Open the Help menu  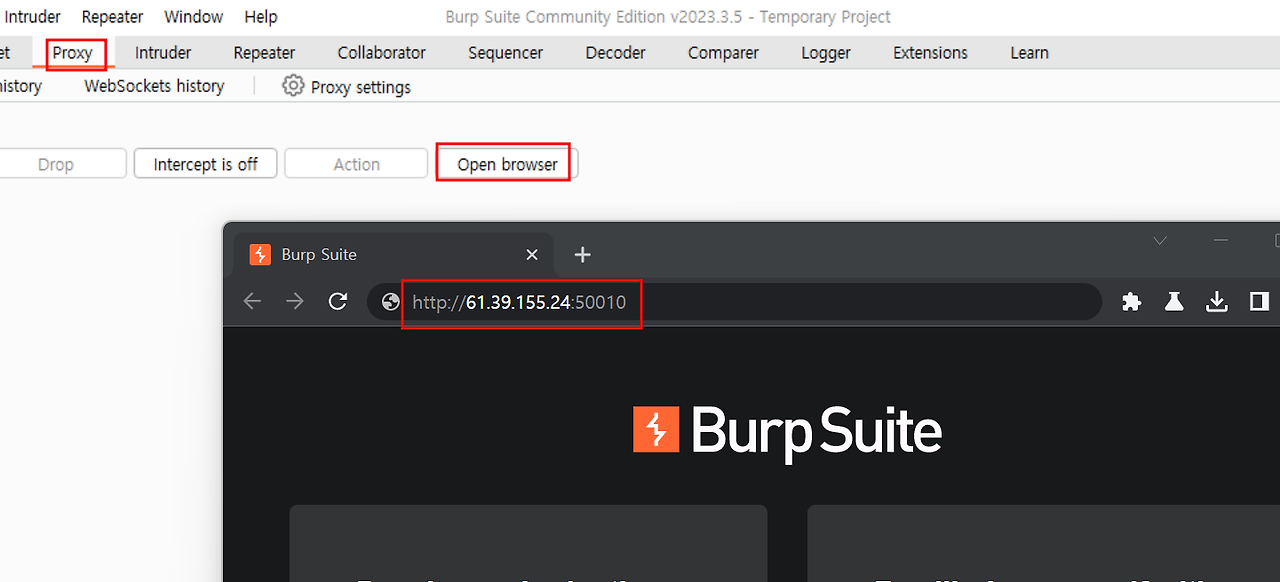pos(261,17)
